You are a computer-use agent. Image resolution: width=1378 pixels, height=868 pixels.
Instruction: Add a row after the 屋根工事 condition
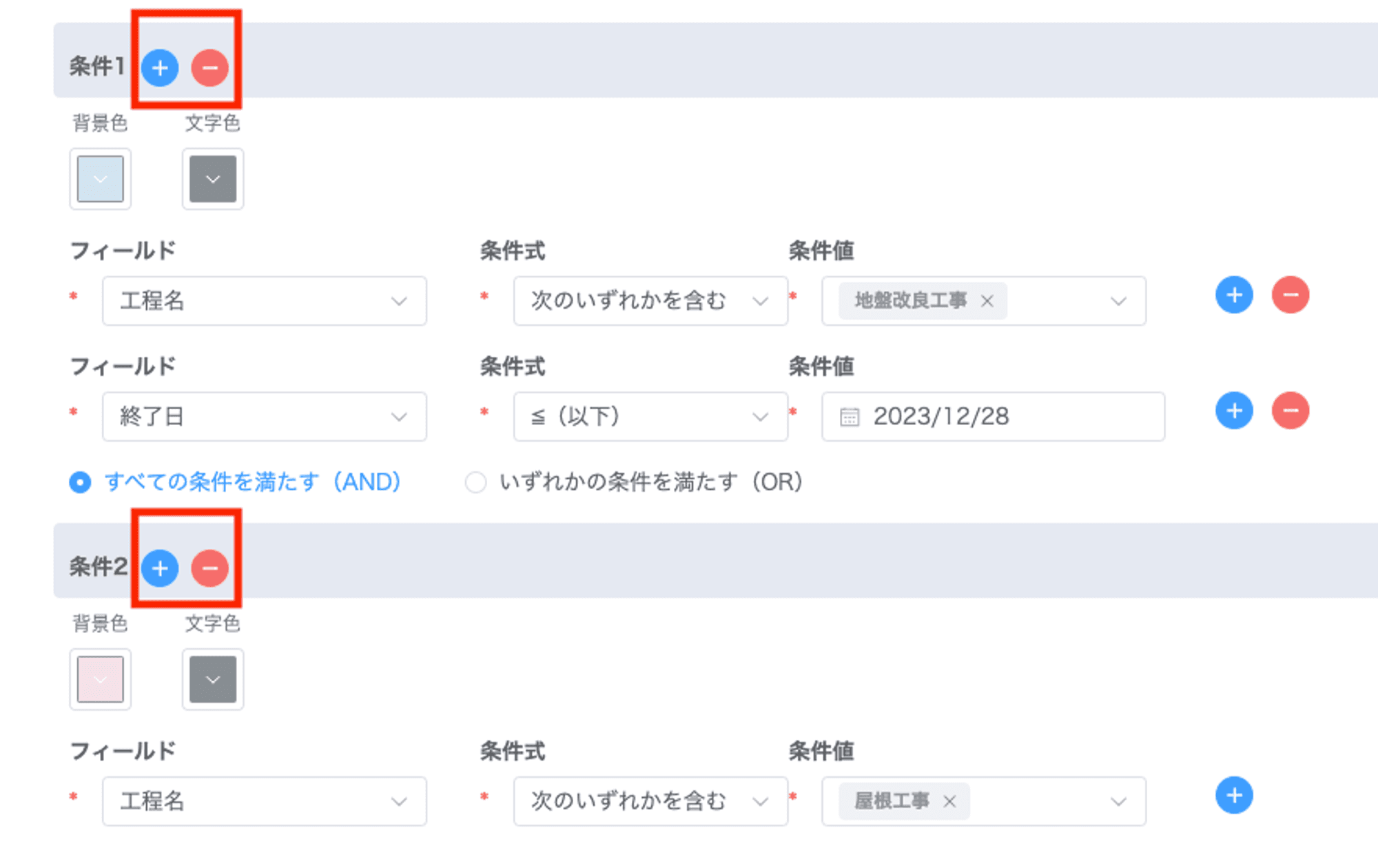click(1234, 796)
